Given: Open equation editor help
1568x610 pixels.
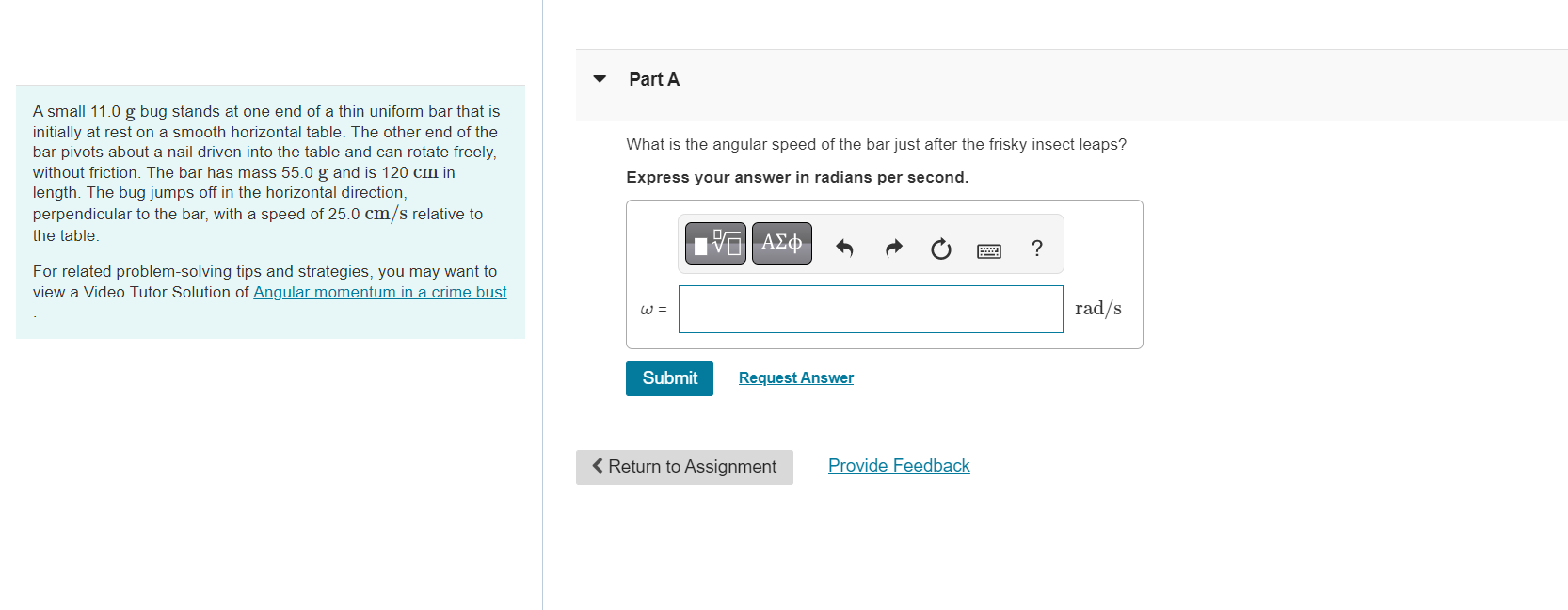Looking at the screenshot, I should [x=1036, y=249].
